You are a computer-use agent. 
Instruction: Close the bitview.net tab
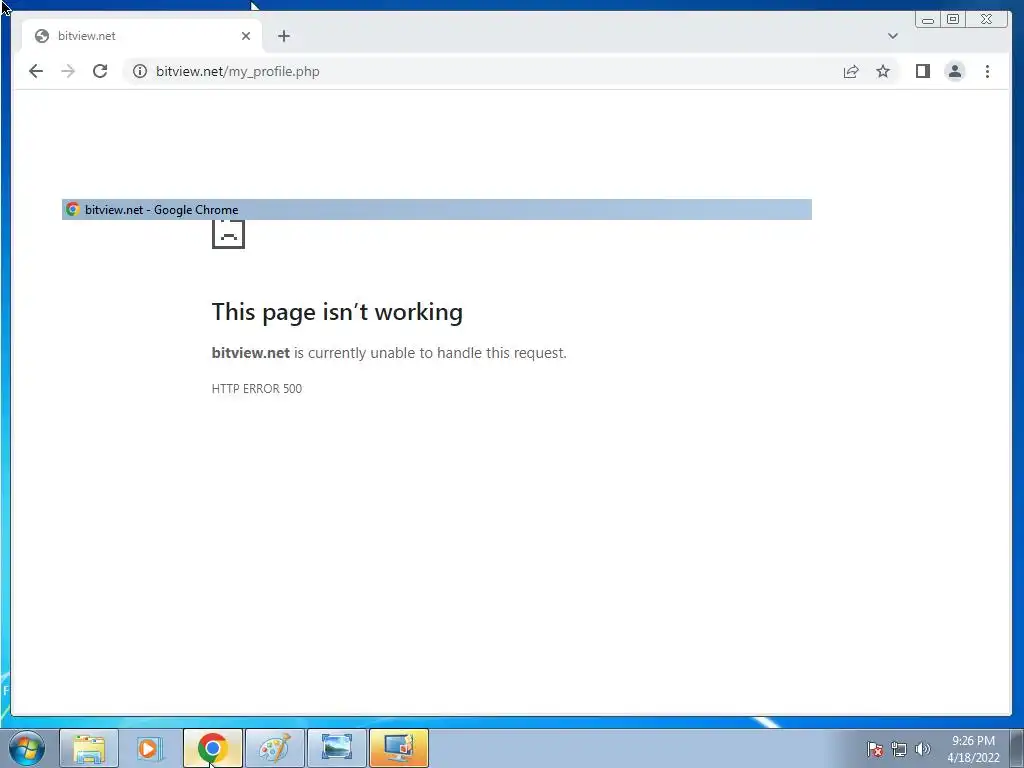pyautogui.click(x=246, y=36)
